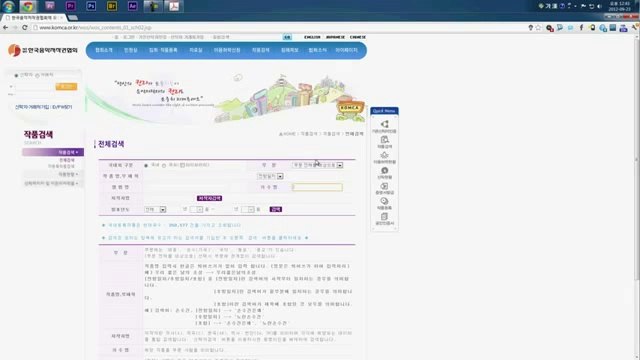The height and width of the screenshot is (360, 640).
Task: Expand the bottom sidebar section under 작품현황
Action: point(53,184)
